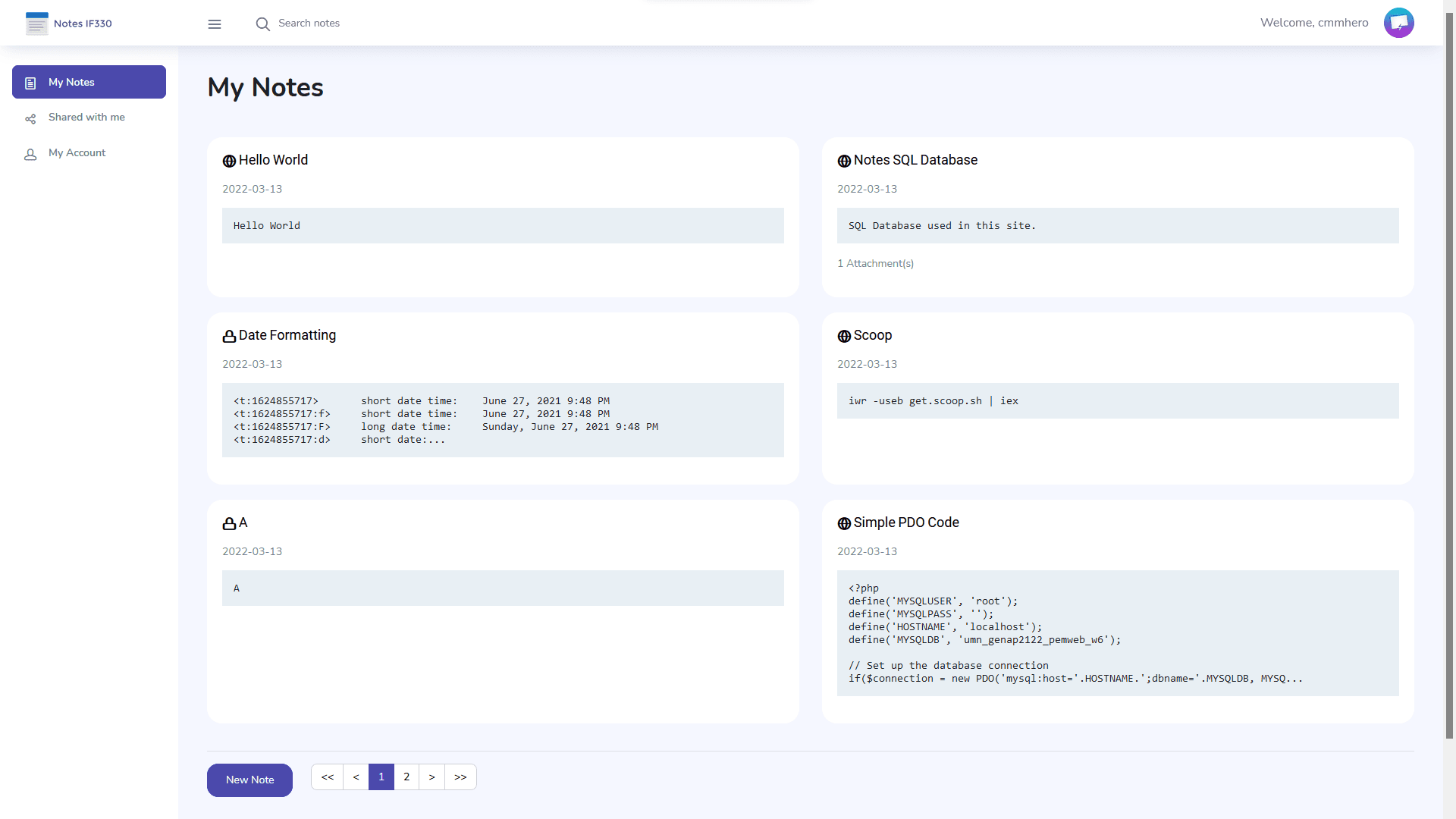This screenshot has width=1456, height=819.
Task: Click the globe icon on Simple PDO Code
Action: coord(844,523)
